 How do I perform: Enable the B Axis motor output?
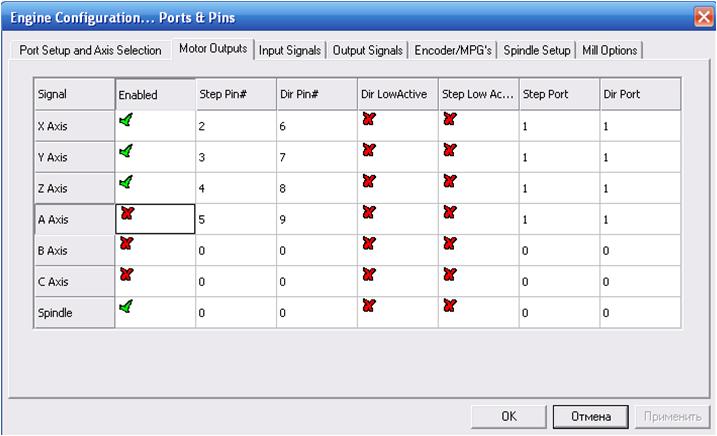point(125,244)
